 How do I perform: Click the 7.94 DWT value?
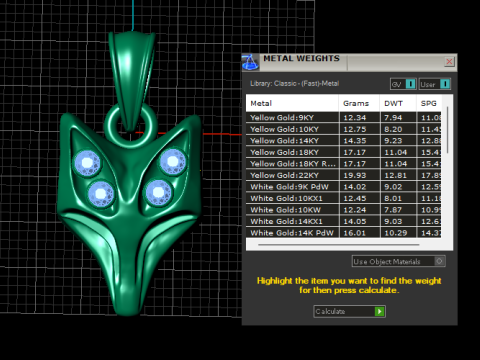[393, 118]
